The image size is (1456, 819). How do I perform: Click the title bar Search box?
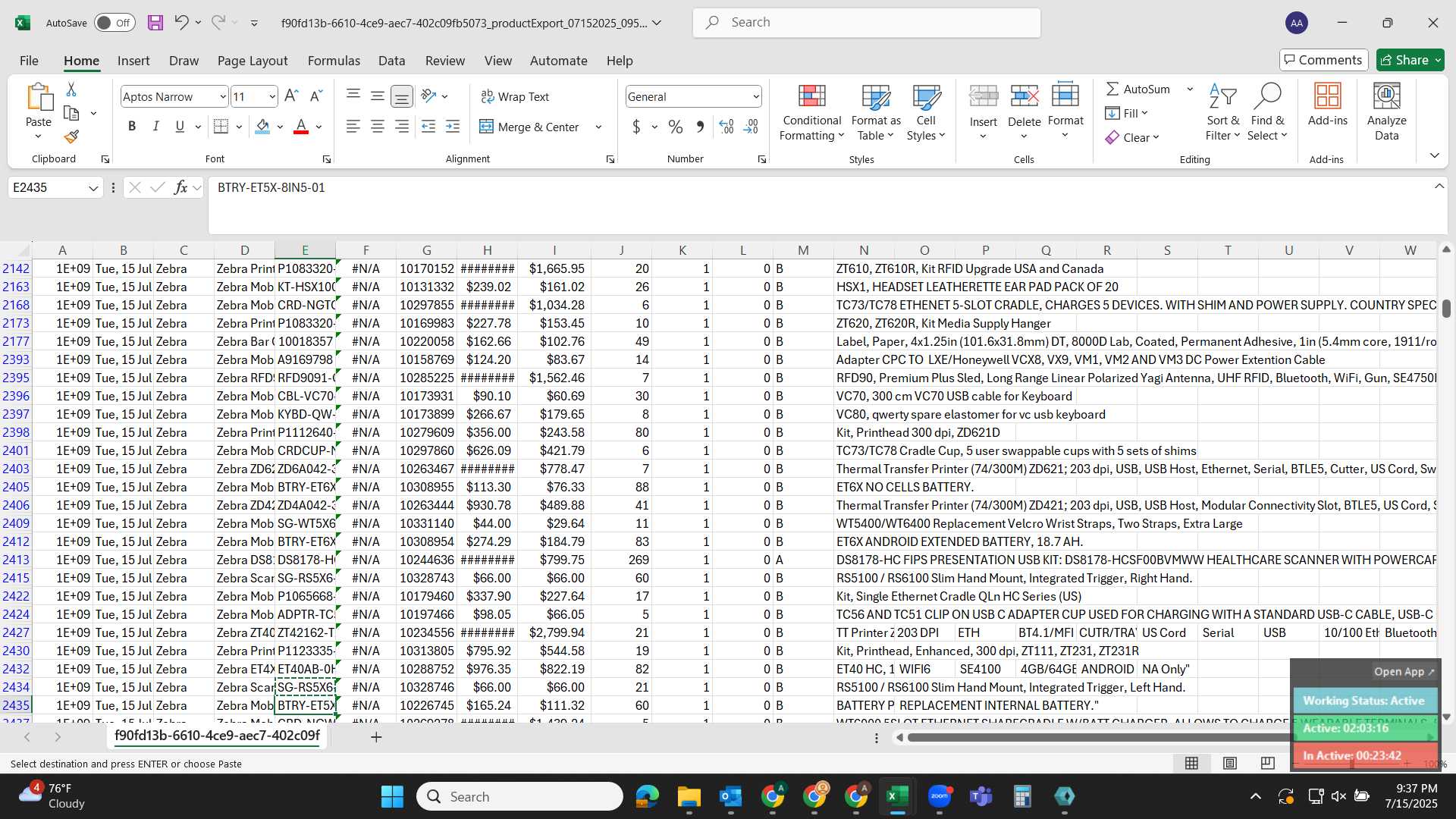pyautogui.click(x=866, y=23)
